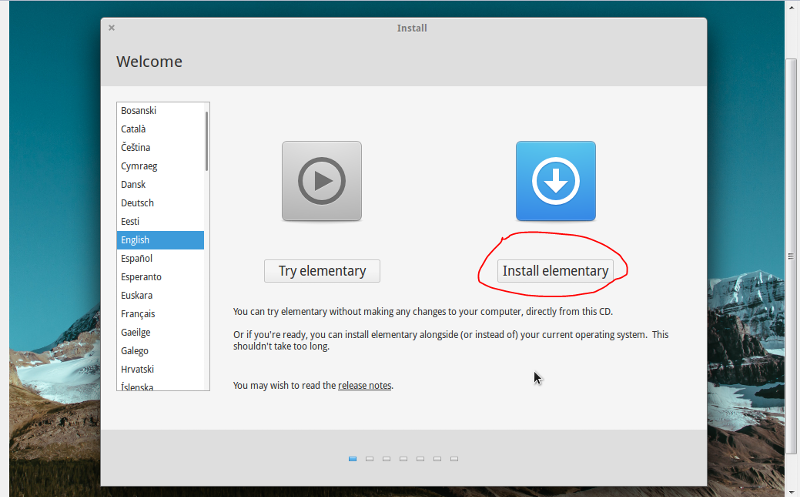Image resolution: width=800 pixels, height=497 pixels.
Task: Select Bosanski in the language list
Action: [160, 111]
